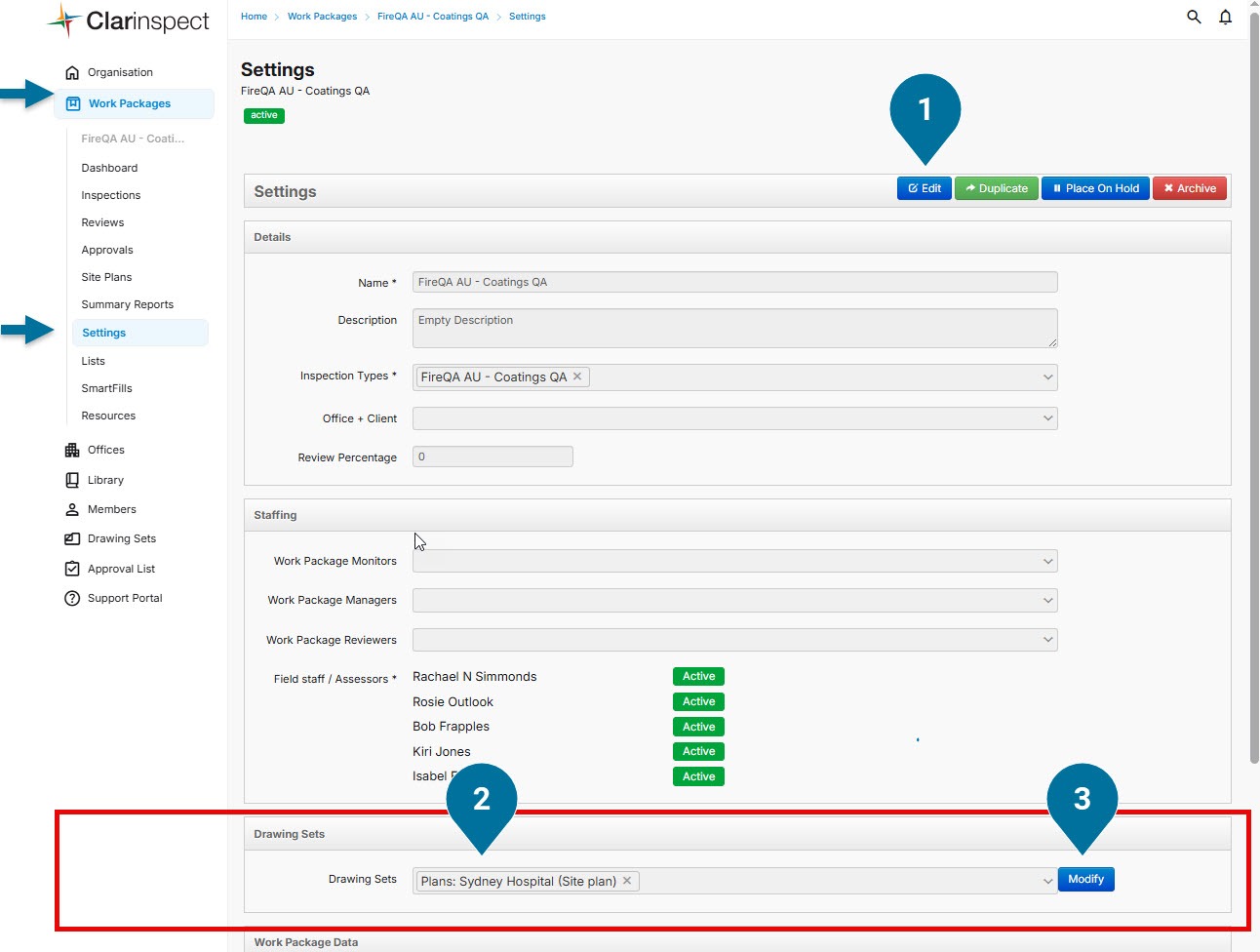Open the Inspections submenu item

click(x=111, y=195)
